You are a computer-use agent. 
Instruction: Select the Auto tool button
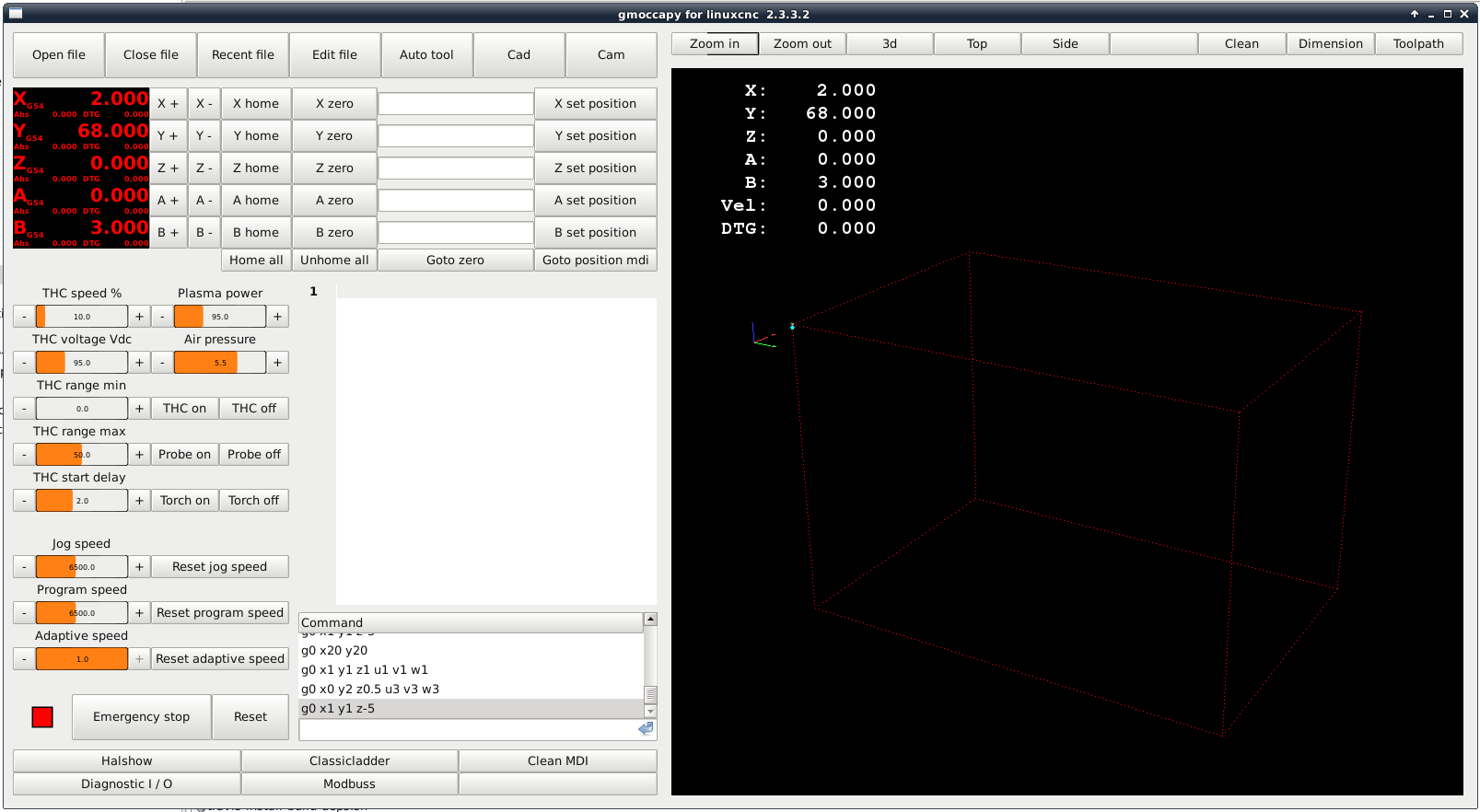pos(427,55)
